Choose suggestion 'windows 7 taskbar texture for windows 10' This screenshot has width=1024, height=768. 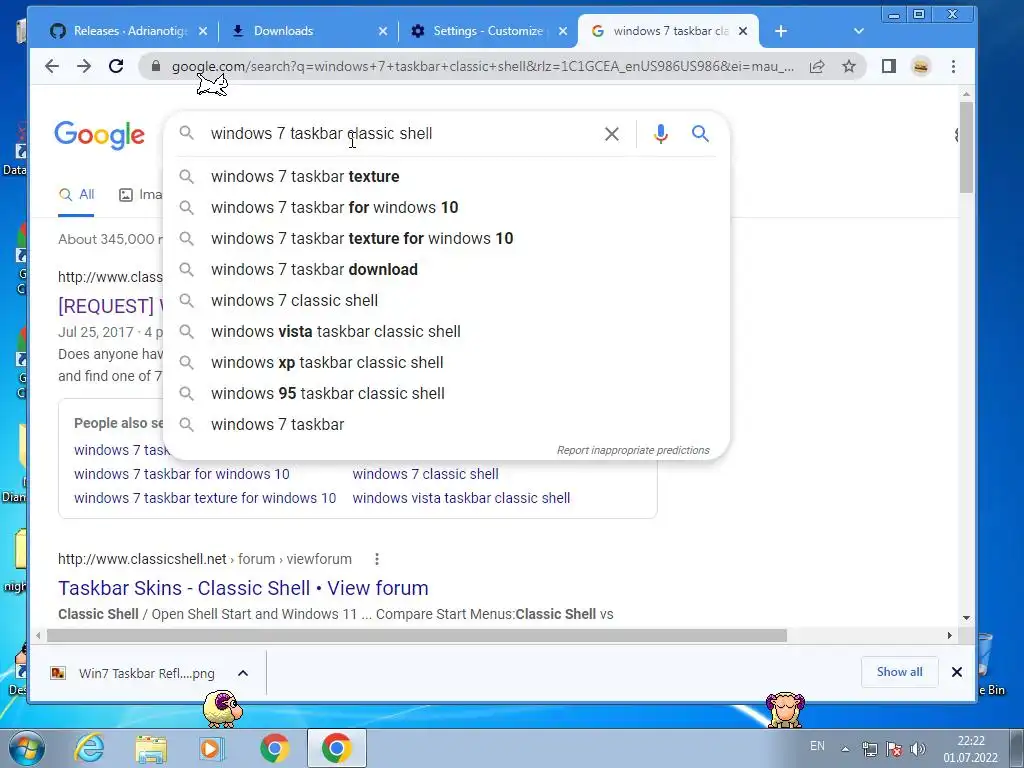click(446, 238)
